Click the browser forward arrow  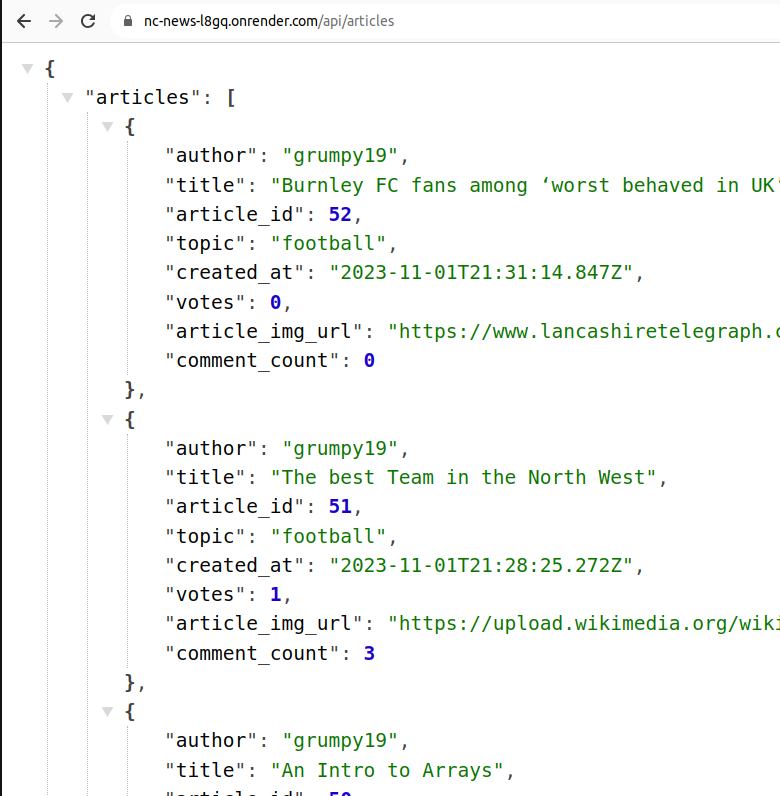(56, 21)
